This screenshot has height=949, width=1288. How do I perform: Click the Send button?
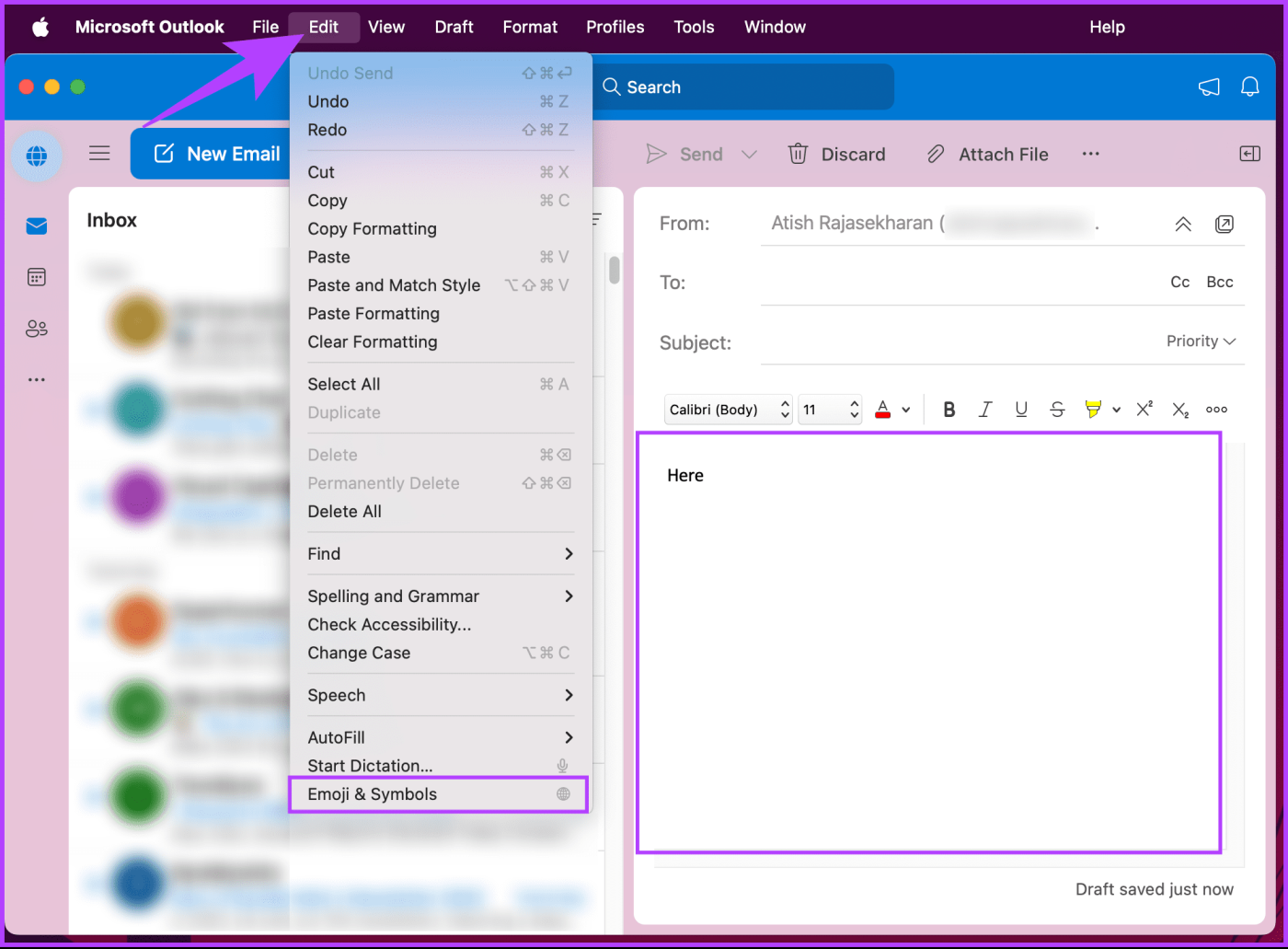685,154
